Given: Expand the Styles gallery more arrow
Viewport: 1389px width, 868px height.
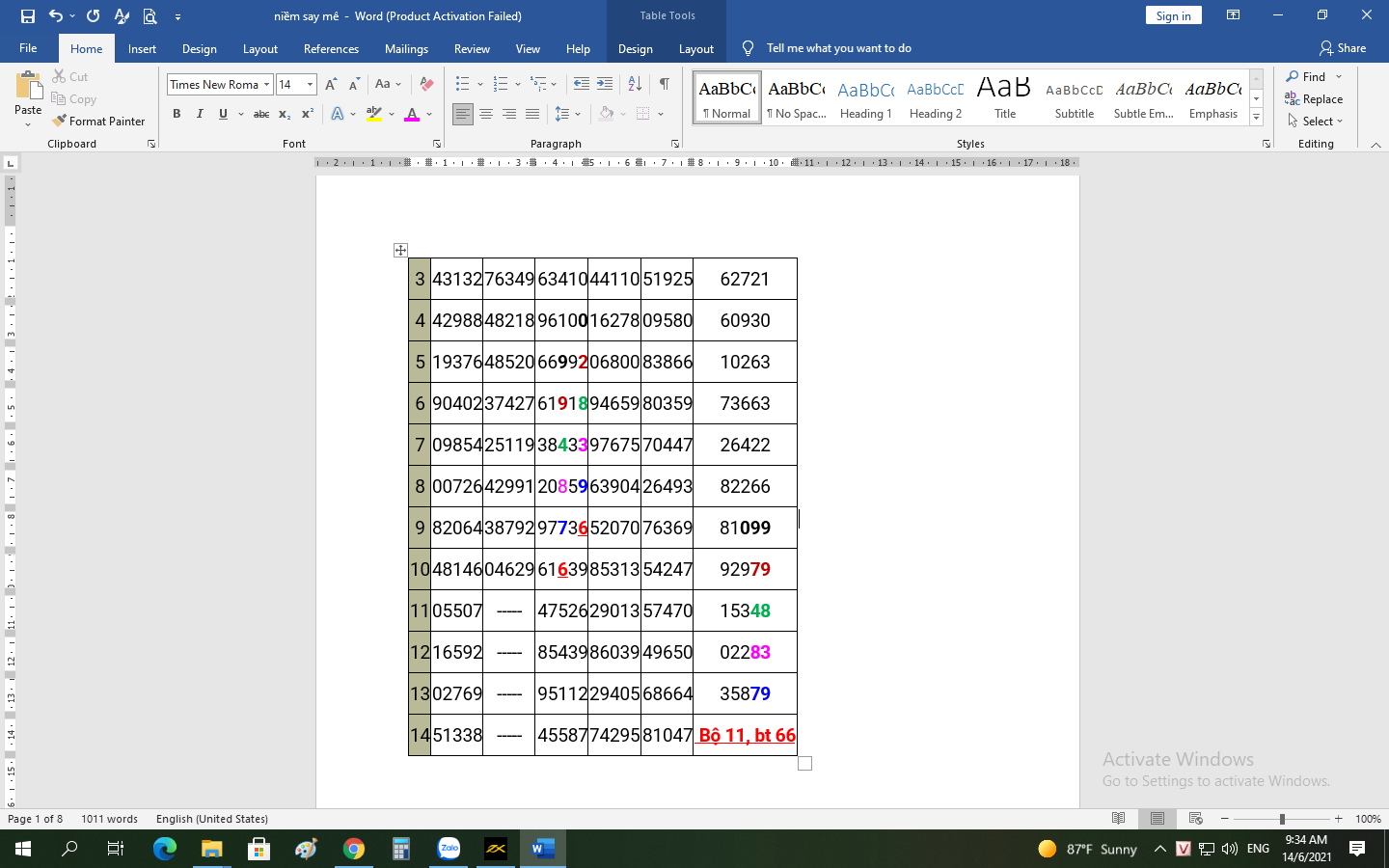Looking at the screenshot, I should click(1256, 118).
